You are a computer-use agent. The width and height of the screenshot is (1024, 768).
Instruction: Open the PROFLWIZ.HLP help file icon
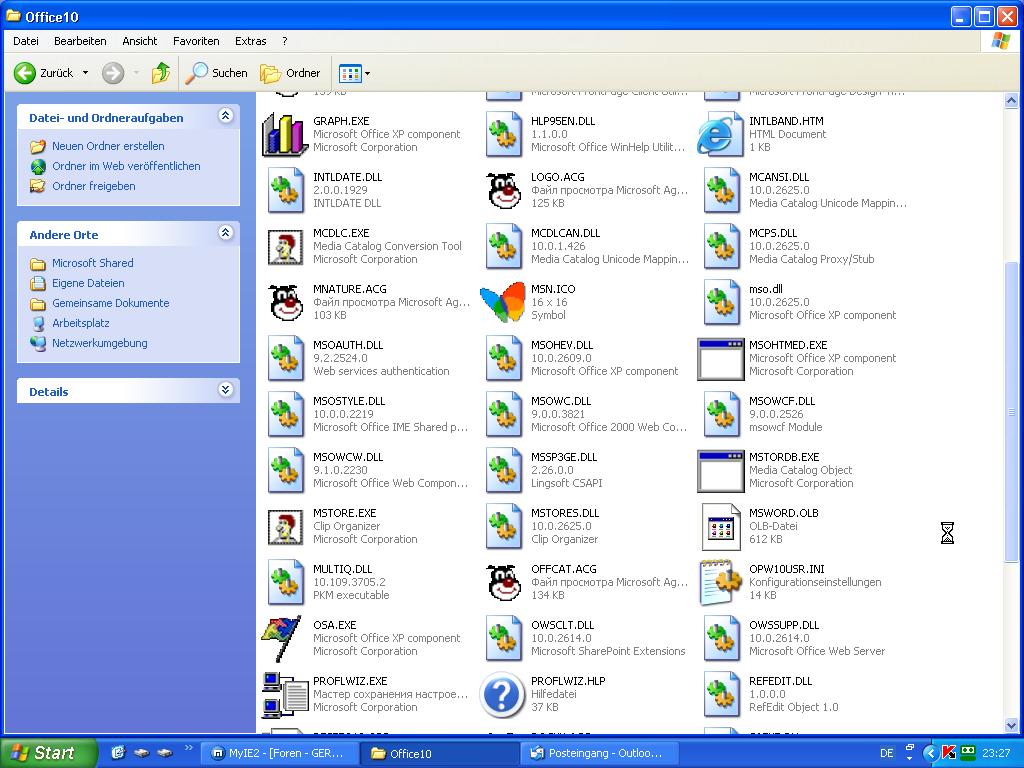502,695
